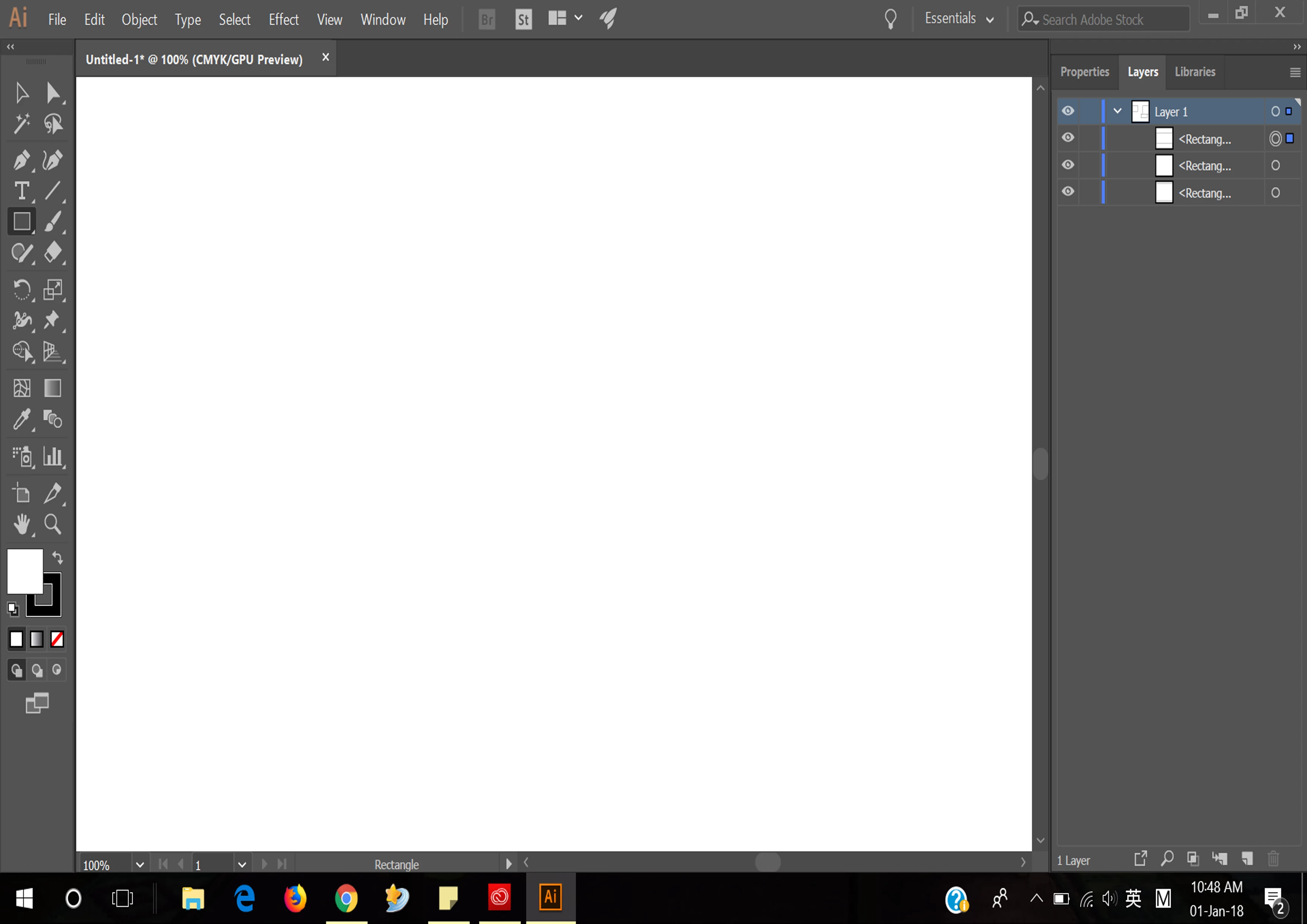This screenshot has width=1307, height=924.
Task: Toggle visibility of the last Rectangle sublayer
Action: coord(1068,192)
